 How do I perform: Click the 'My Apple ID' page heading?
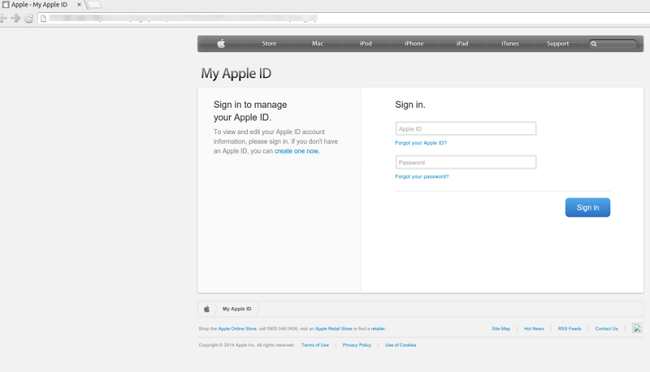click(236, 73)
